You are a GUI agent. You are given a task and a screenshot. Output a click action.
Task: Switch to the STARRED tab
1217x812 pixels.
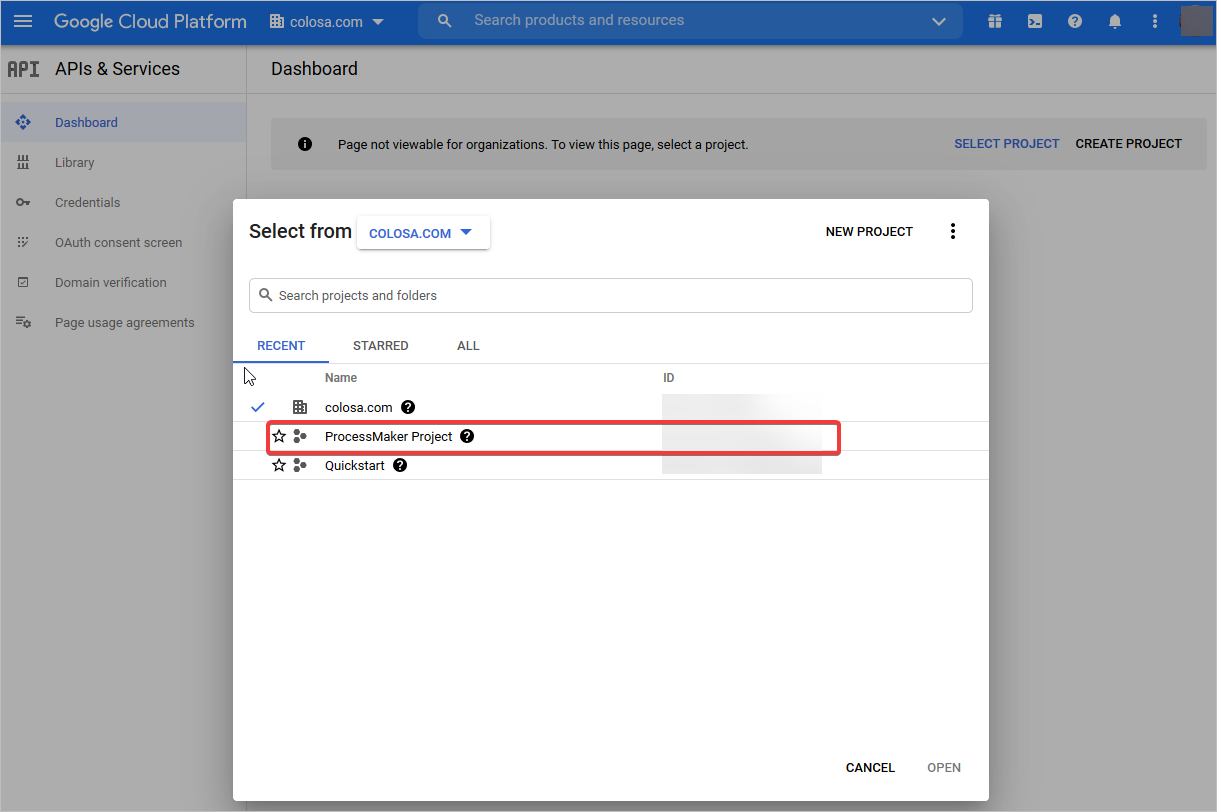pyautogui.click(x=380, y=346)
